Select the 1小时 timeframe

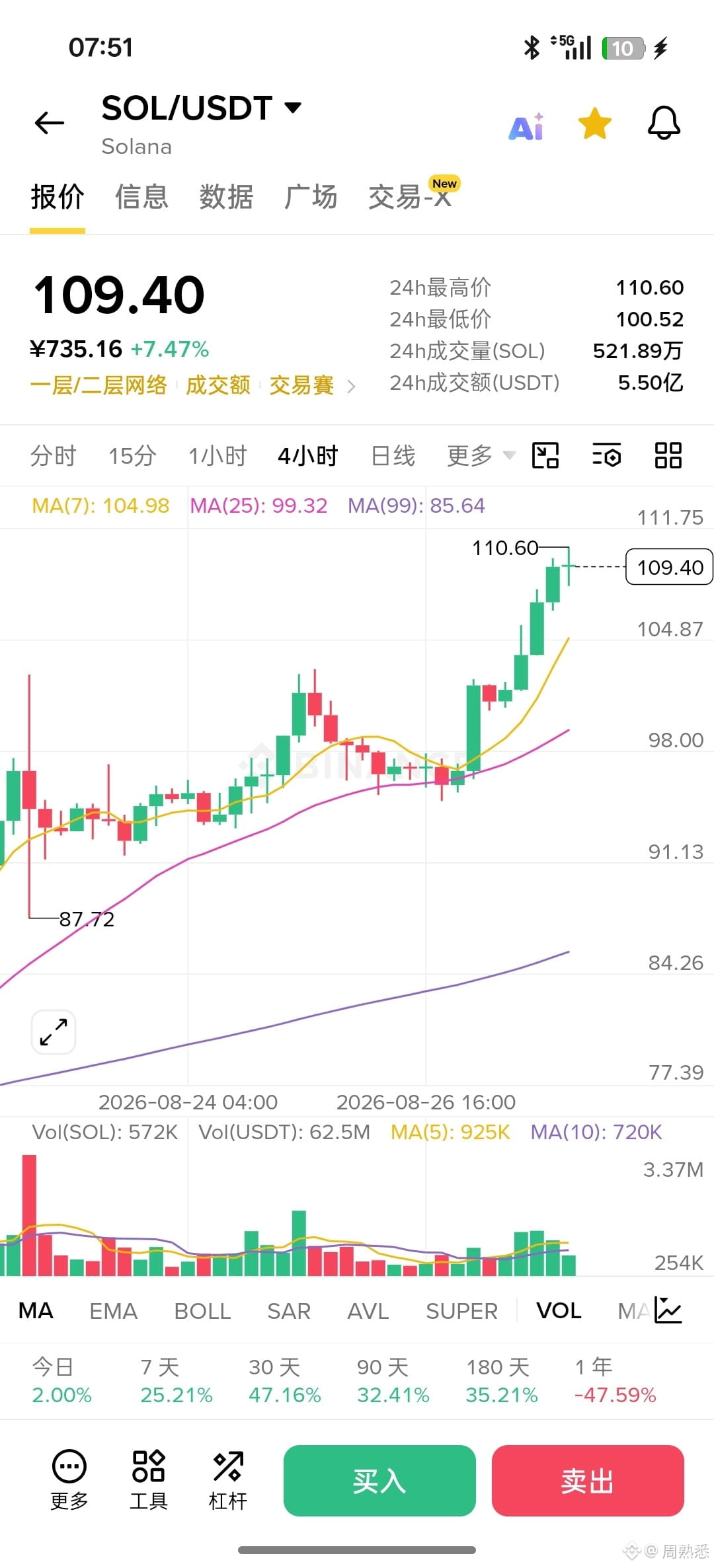218,455
